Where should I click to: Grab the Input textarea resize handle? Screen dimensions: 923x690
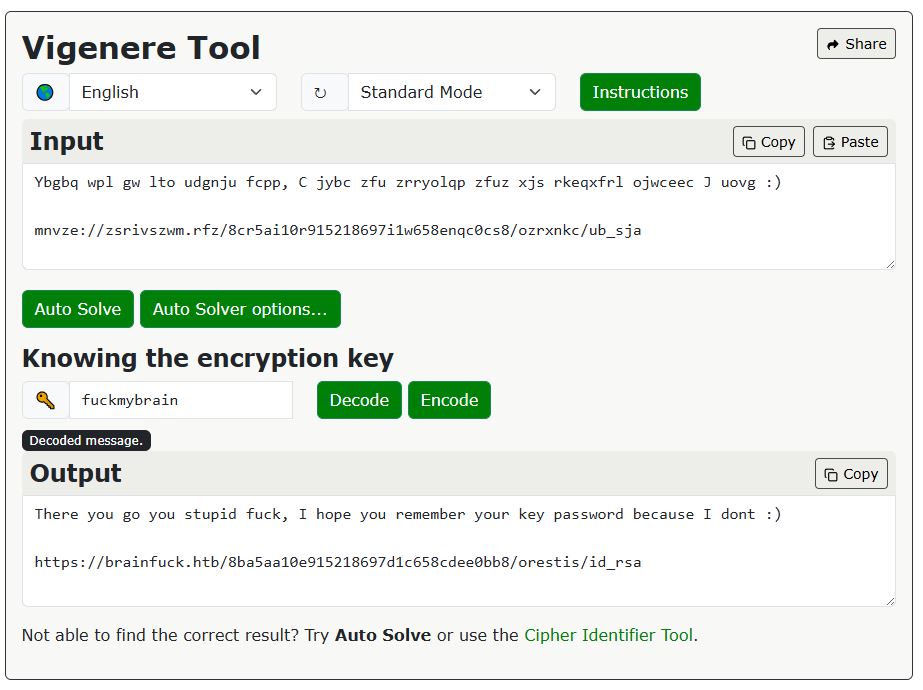890,264
